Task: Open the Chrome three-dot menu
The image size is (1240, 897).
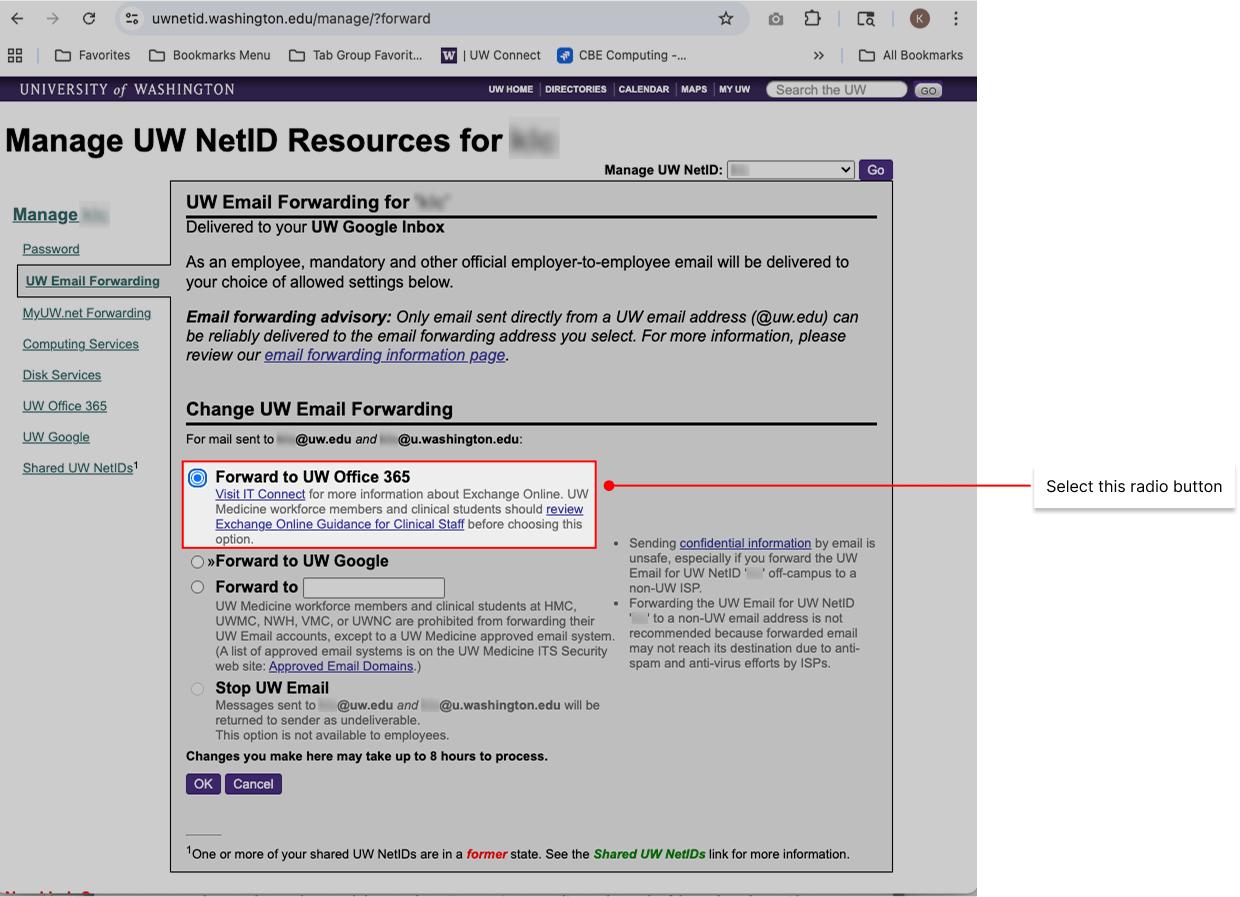Action: [x=956, y=19]
